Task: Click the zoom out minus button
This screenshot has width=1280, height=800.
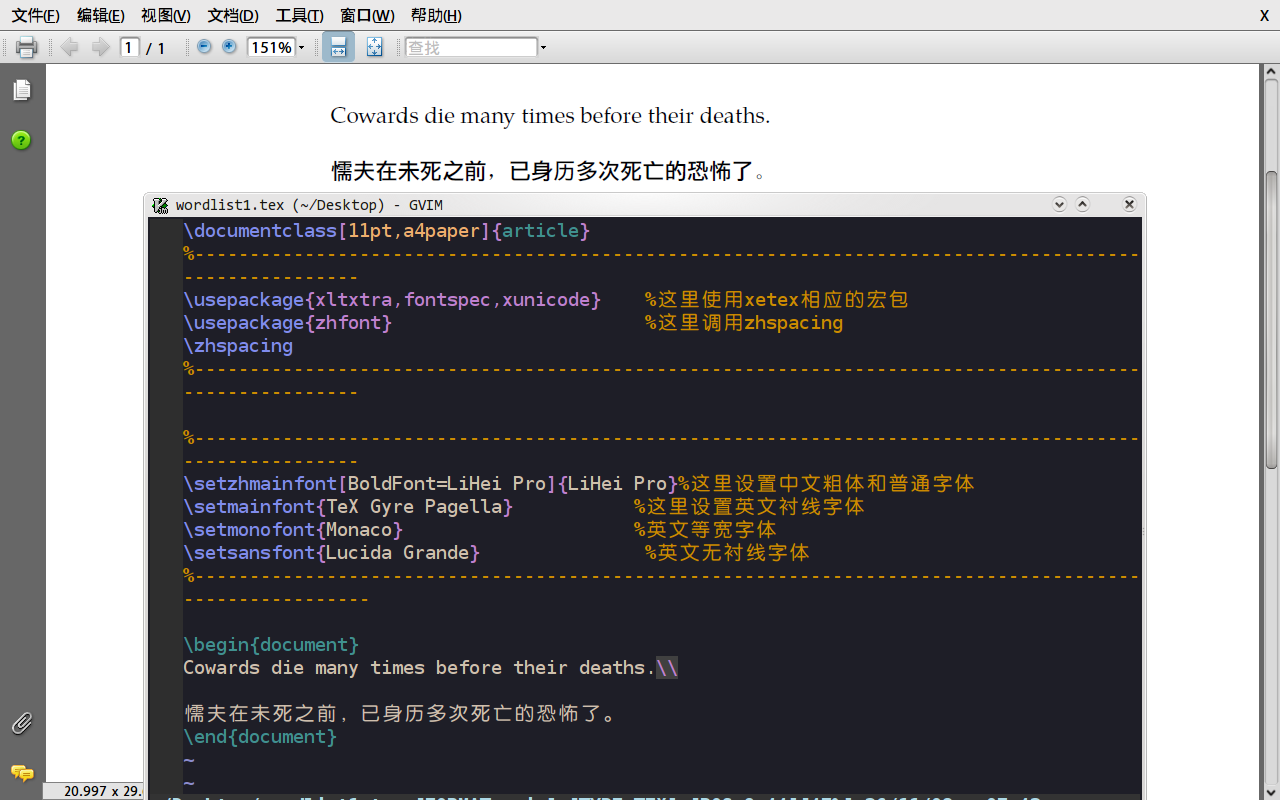Action: click(204, 47)
